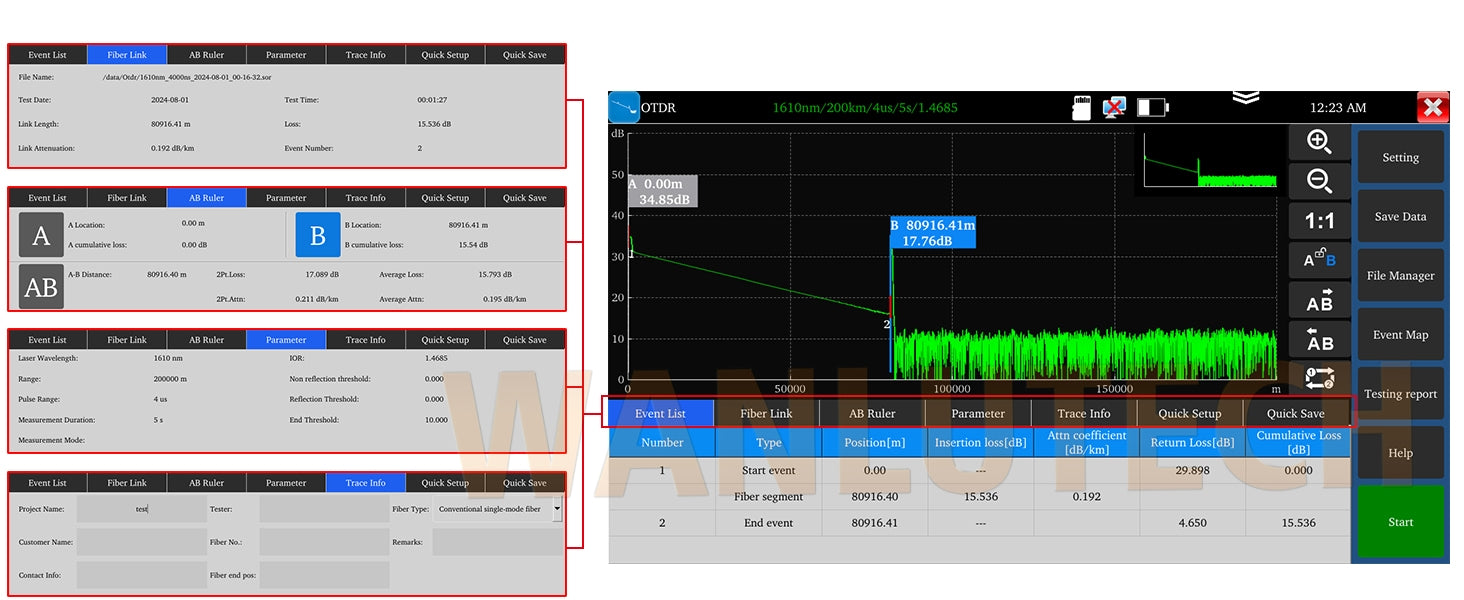Click the OTDR app icon in header
Image resolution: width=1464 pixels, height=600 pixels.
(x=624, y=107)
